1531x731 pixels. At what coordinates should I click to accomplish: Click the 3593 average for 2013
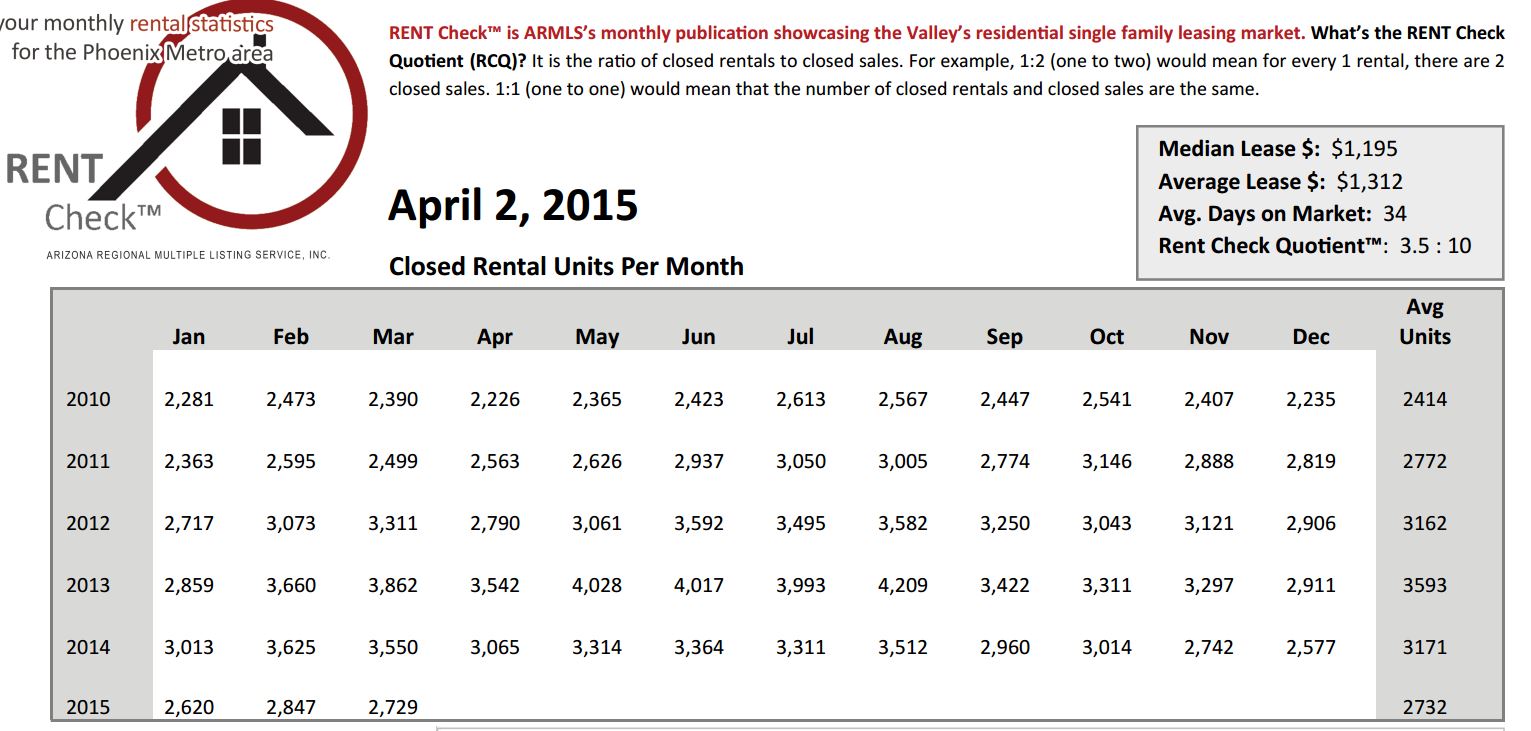tap(1425, 586)
